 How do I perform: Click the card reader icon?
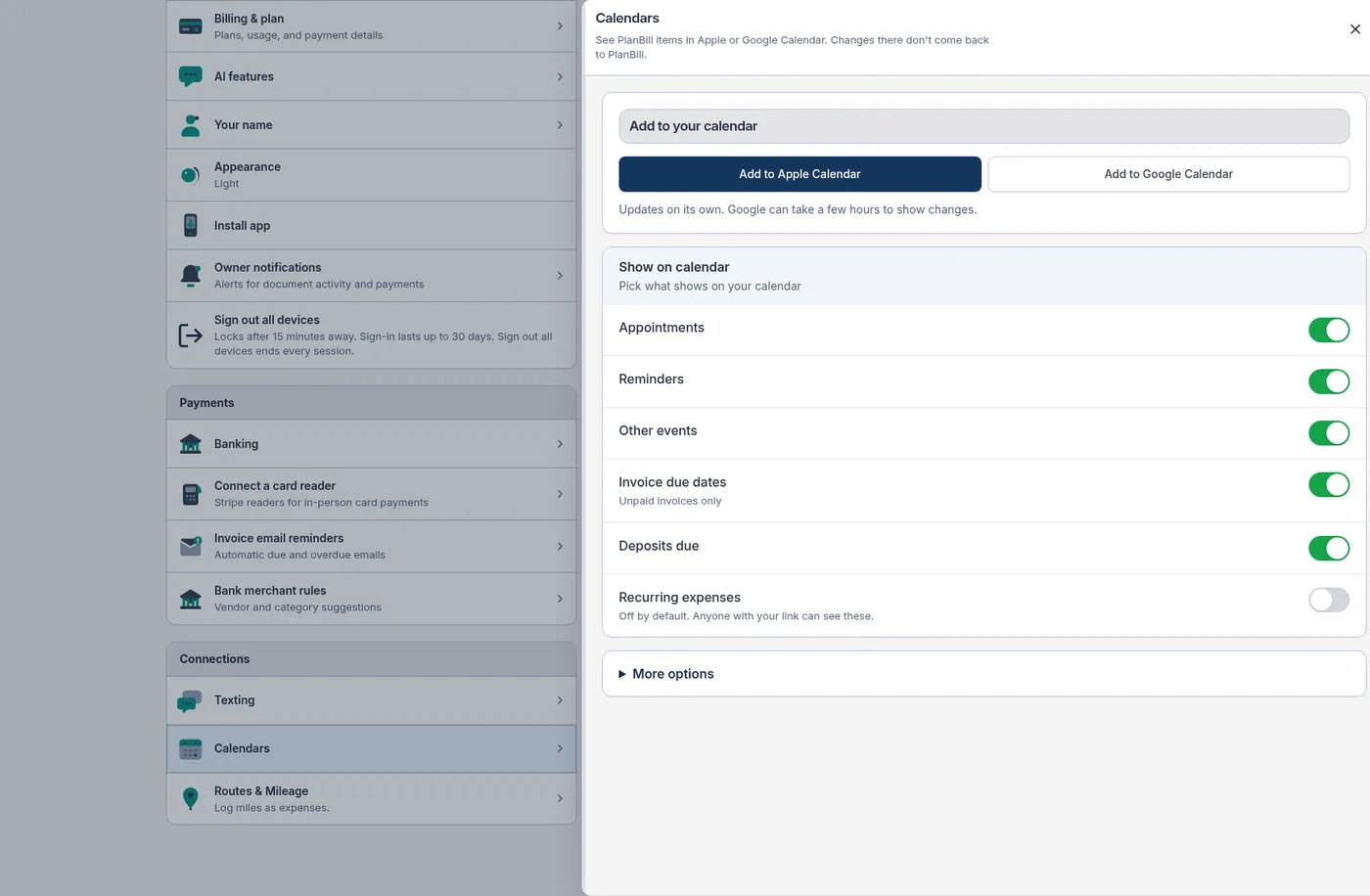[191, 494]
